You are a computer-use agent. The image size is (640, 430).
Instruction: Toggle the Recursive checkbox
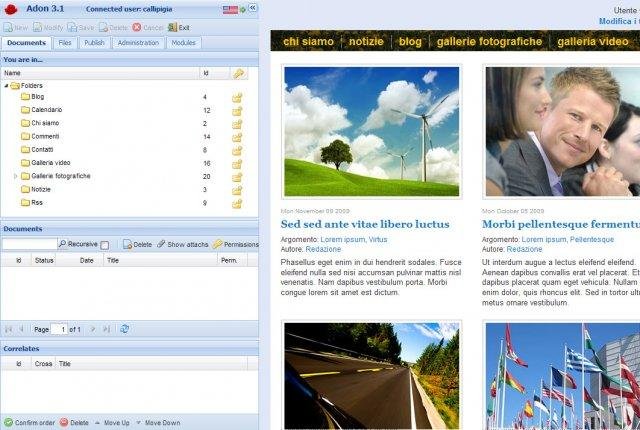pyautogui.click(x=104, y=245)
